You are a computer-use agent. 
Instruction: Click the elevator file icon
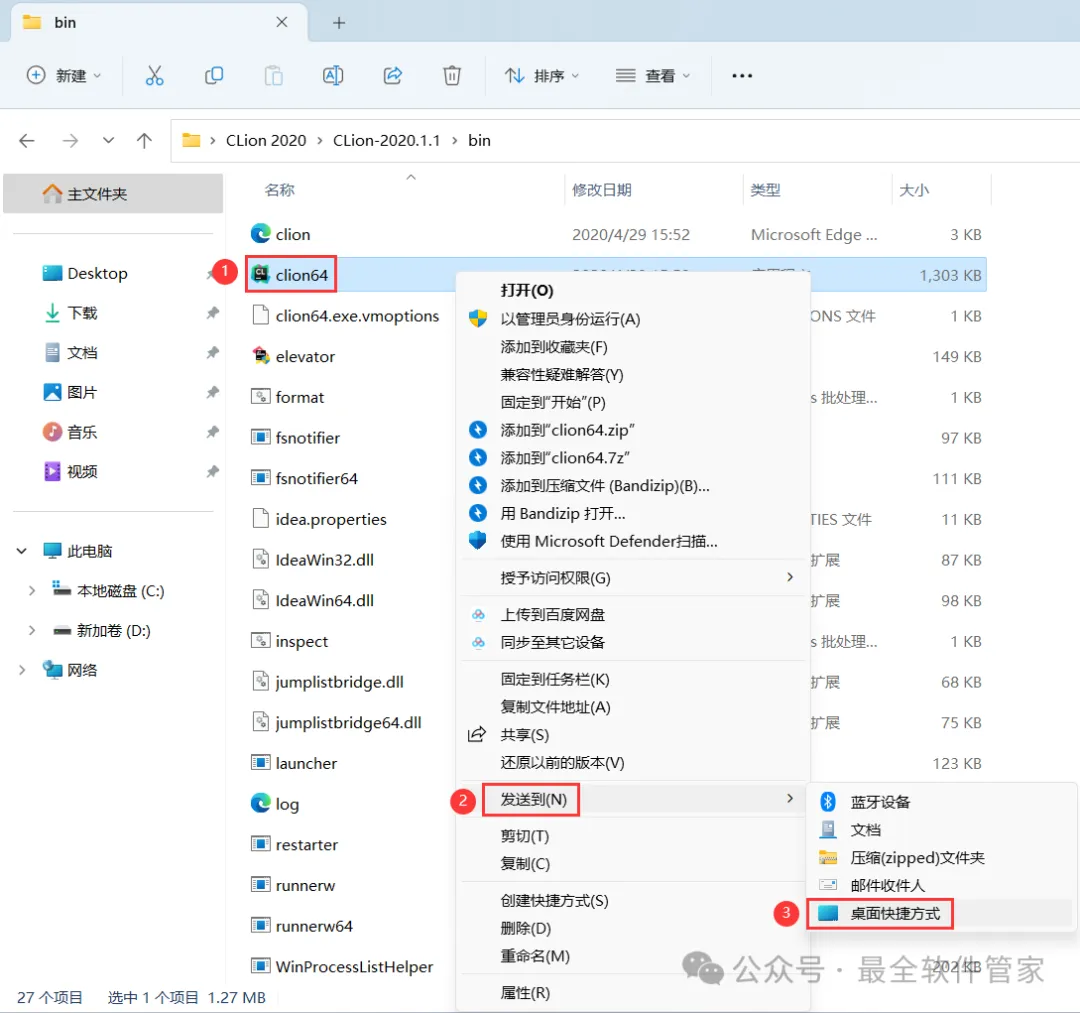click(x=260, y=356)
